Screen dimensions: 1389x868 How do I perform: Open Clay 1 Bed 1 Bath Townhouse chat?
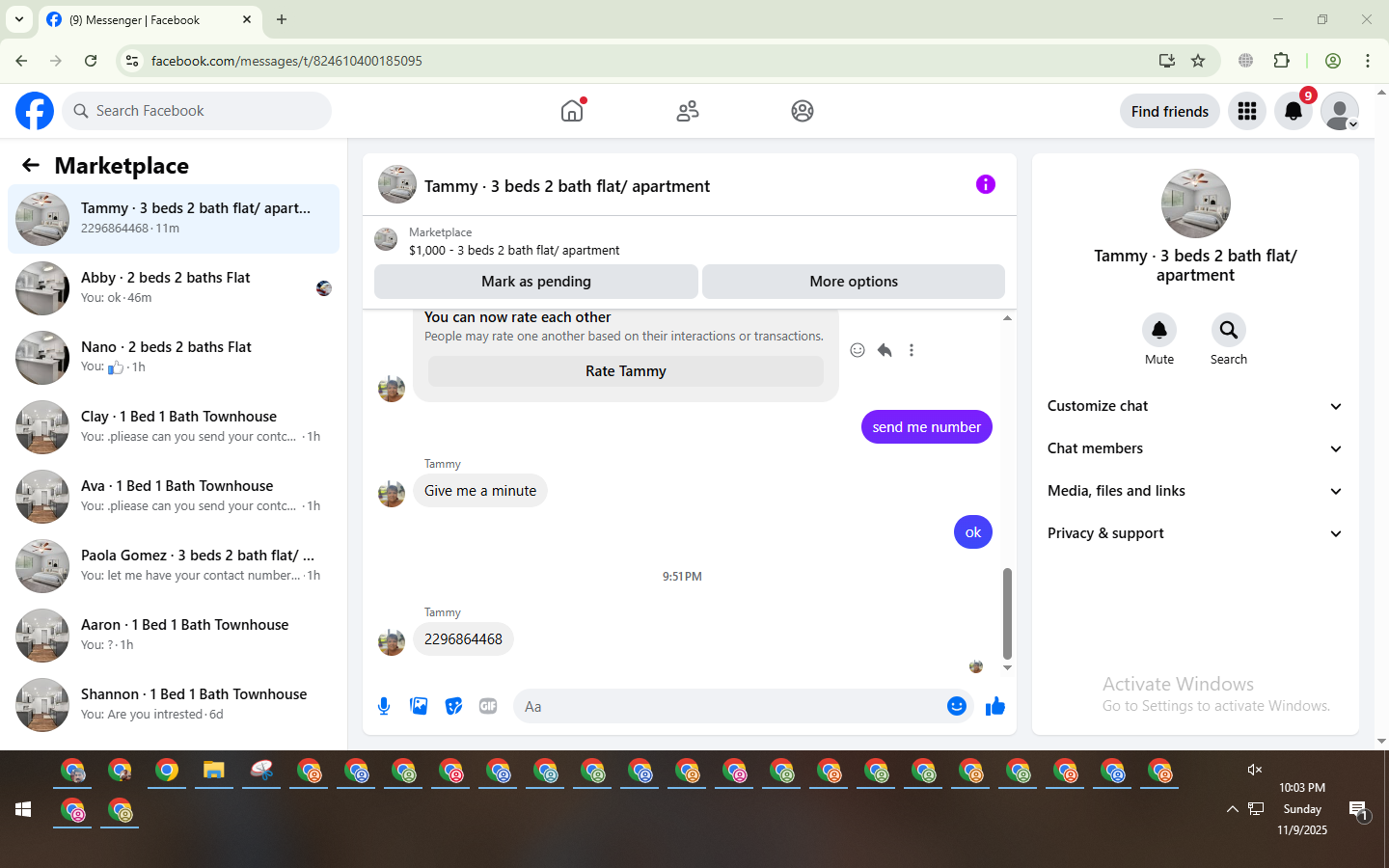174,427
